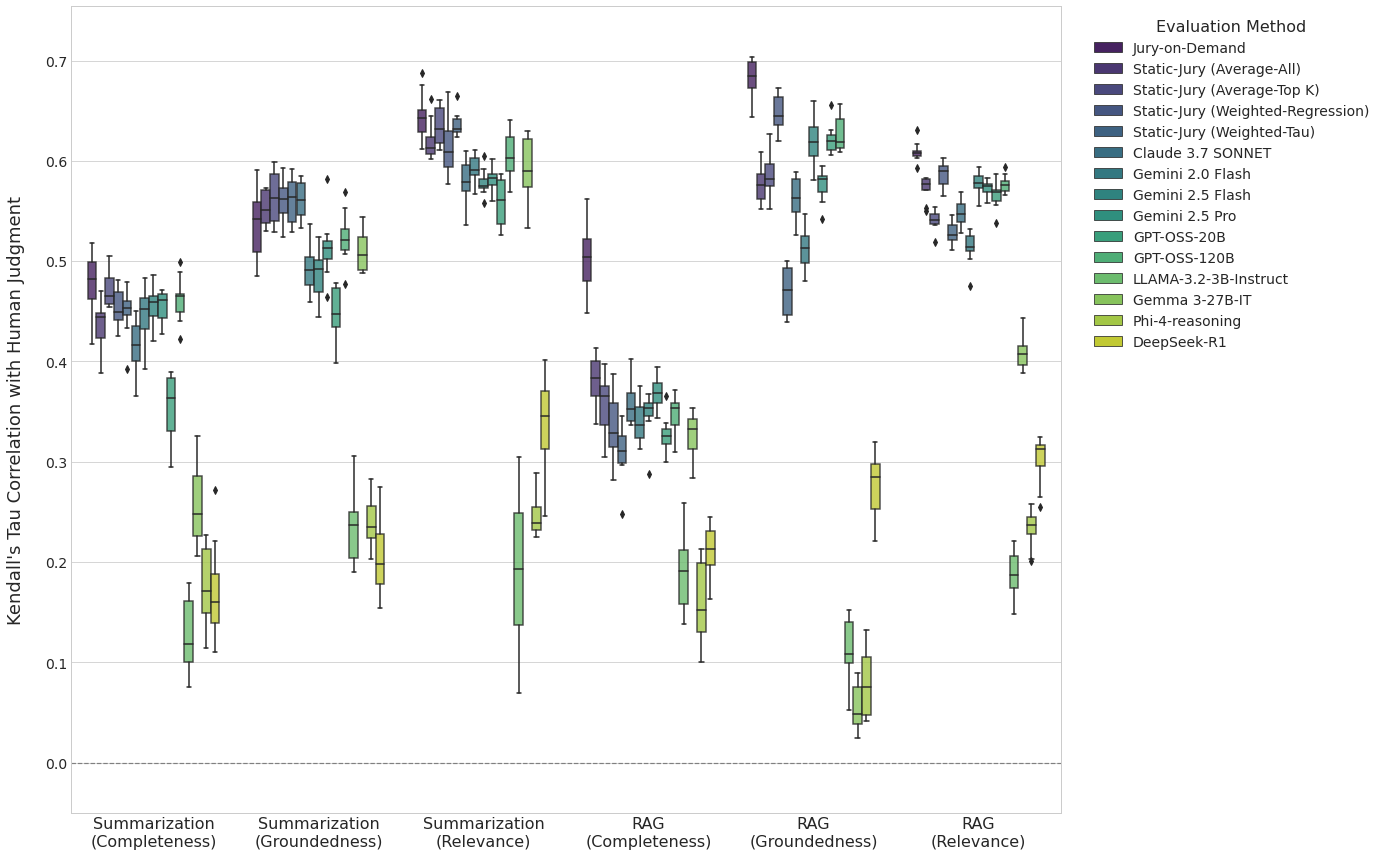Click the RAG (Groundedness) x-axis label
1381x856 pixels.
813,833
